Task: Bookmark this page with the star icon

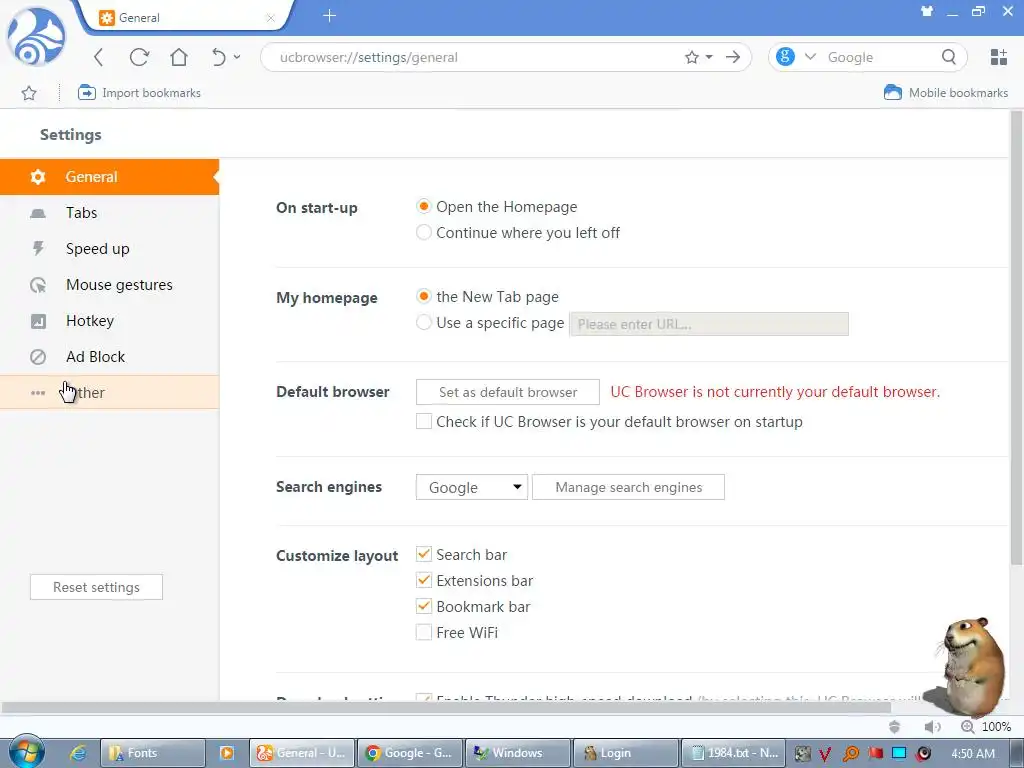Action: [x=692, y=57]
